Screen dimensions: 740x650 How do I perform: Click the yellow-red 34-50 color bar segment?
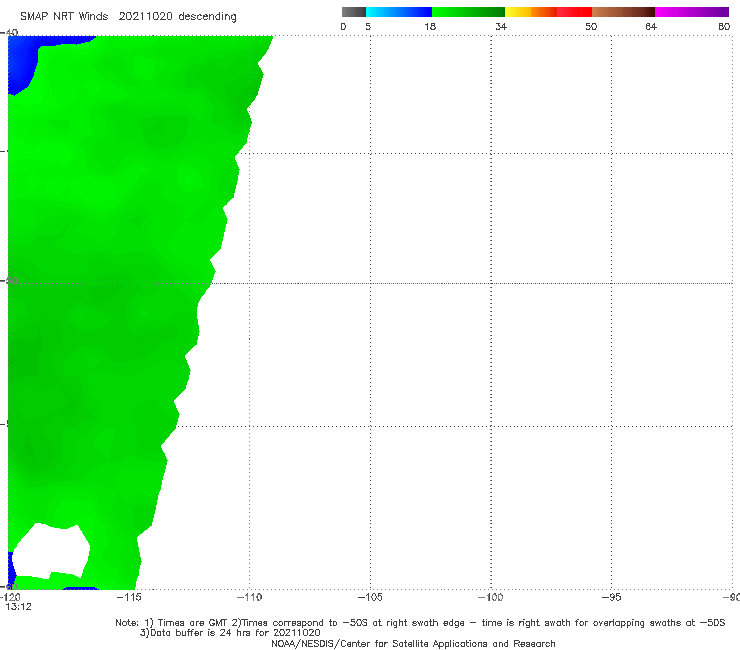548,12
